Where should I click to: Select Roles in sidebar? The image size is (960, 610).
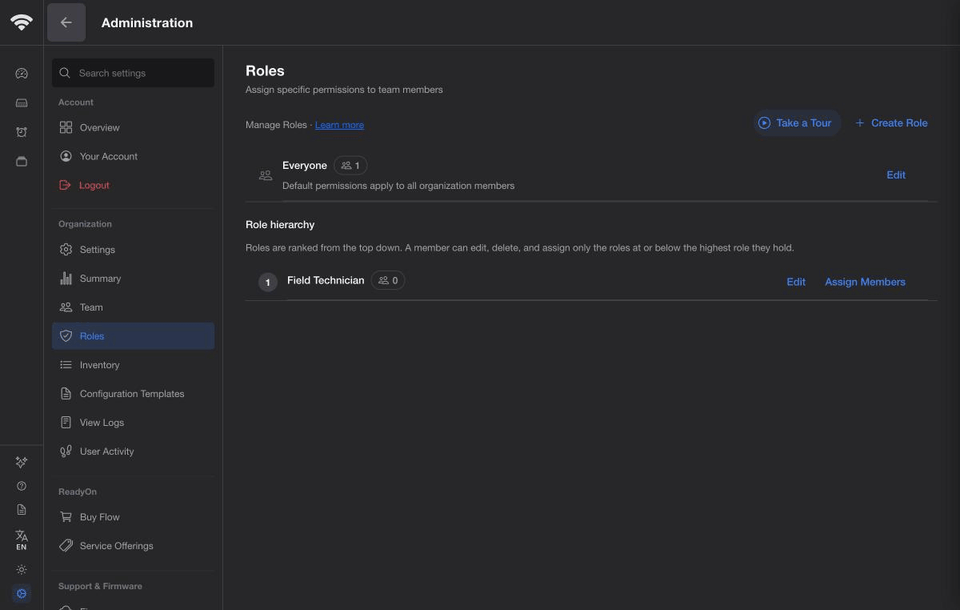133,336
